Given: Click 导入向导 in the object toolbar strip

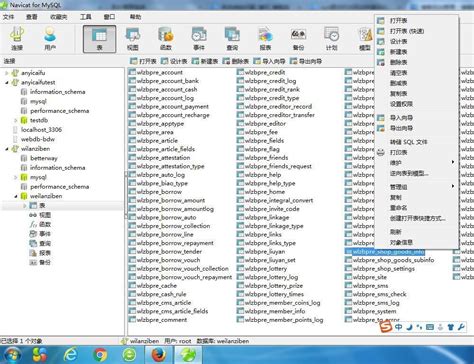Looking at the screenshot, I should click(x=269, y=61).
